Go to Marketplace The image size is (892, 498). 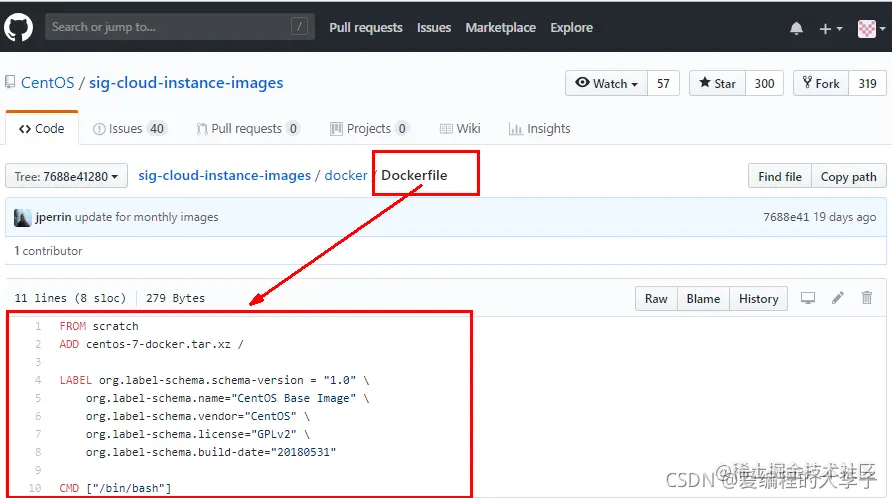point(501,27)
